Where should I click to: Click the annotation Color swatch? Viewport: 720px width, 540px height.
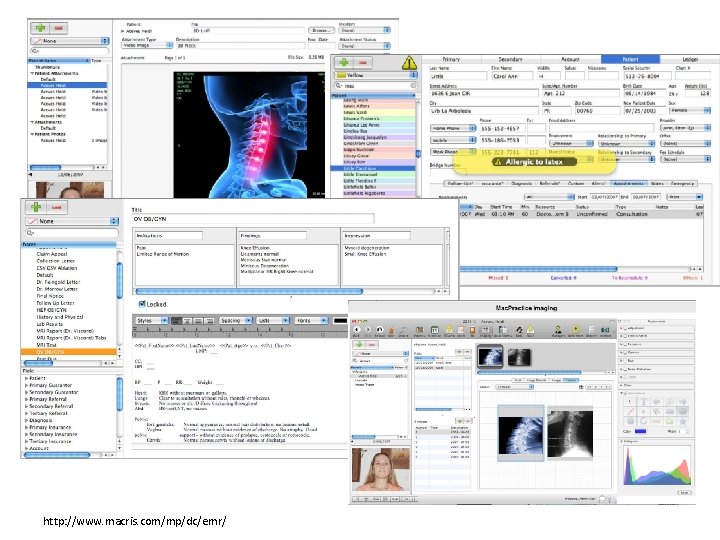(x=640, y=431)
